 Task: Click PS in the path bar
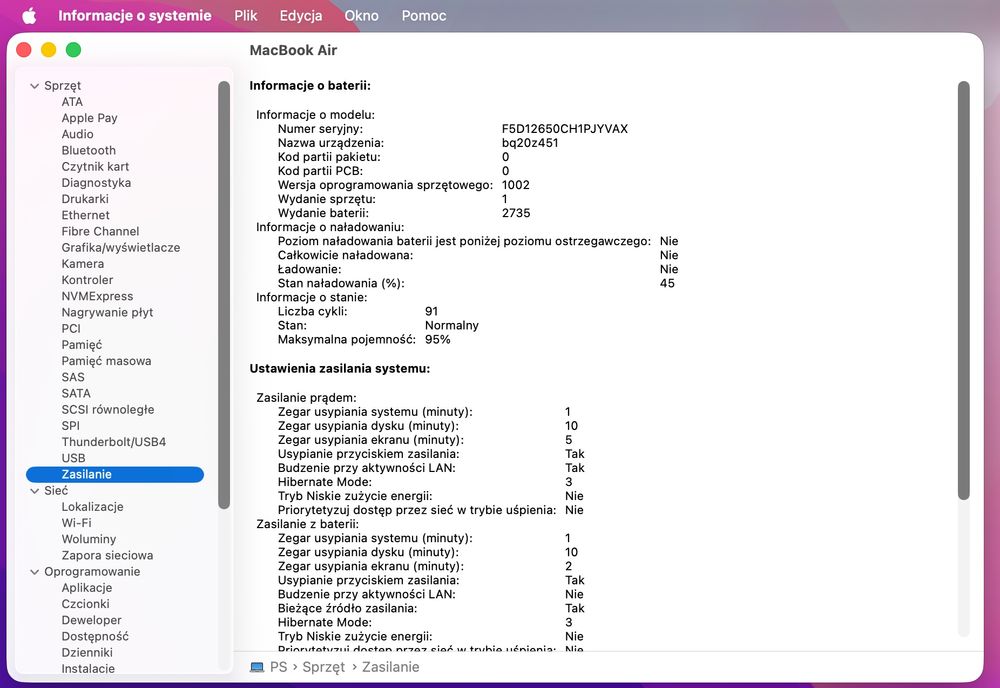click(279, 667)
